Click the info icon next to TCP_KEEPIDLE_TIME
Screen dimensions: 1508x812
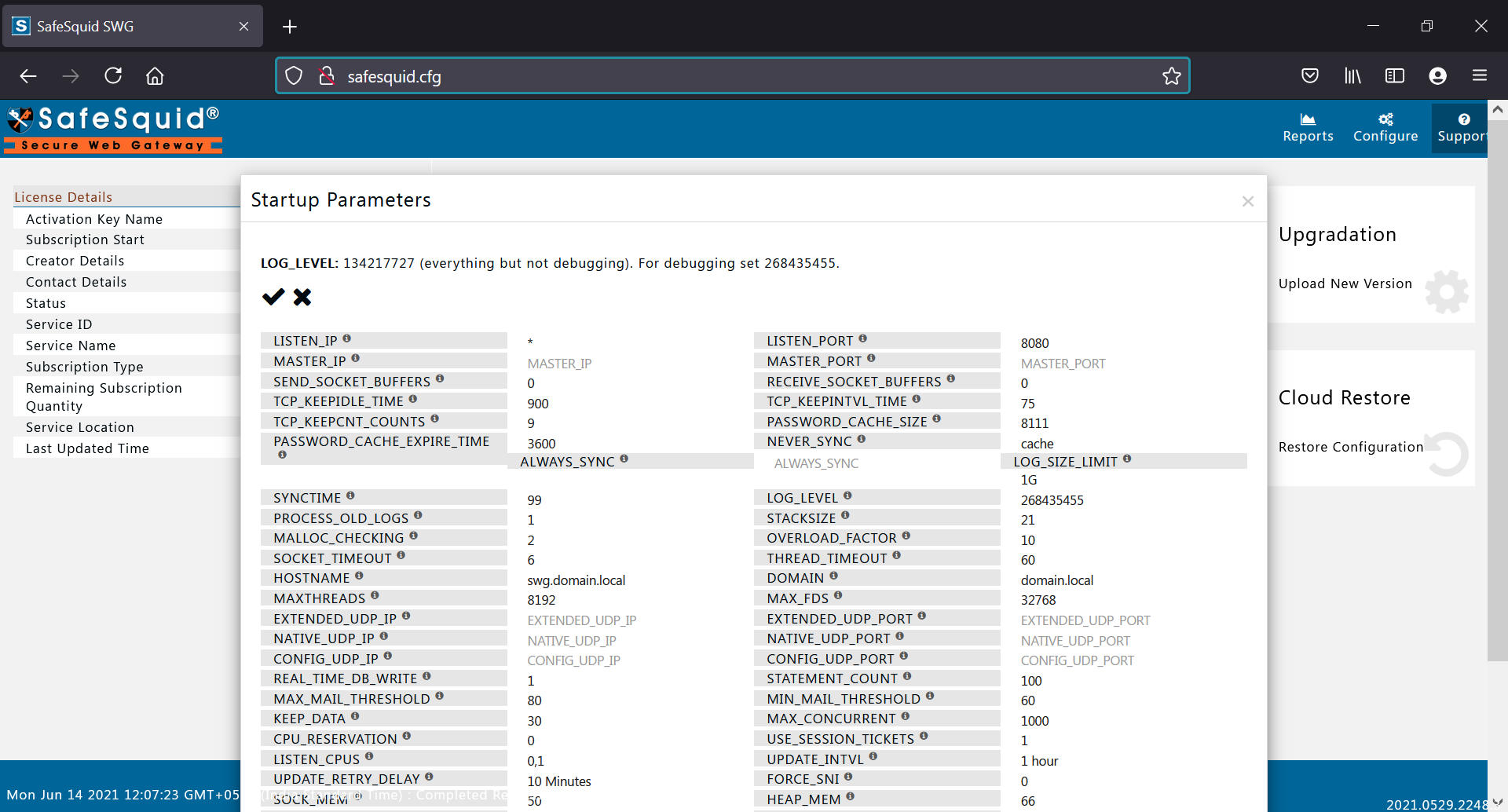coord(413,399)
